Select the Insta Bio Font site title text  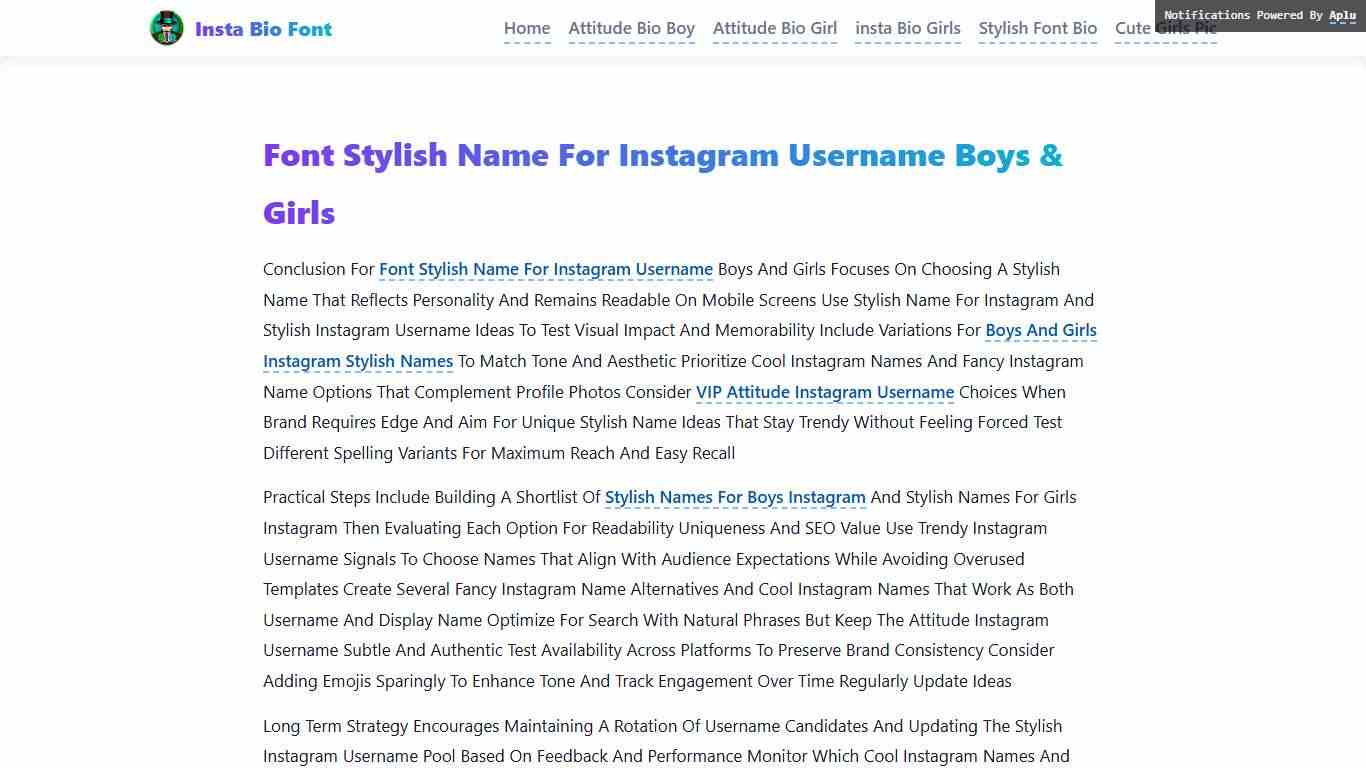click(262, 28)
